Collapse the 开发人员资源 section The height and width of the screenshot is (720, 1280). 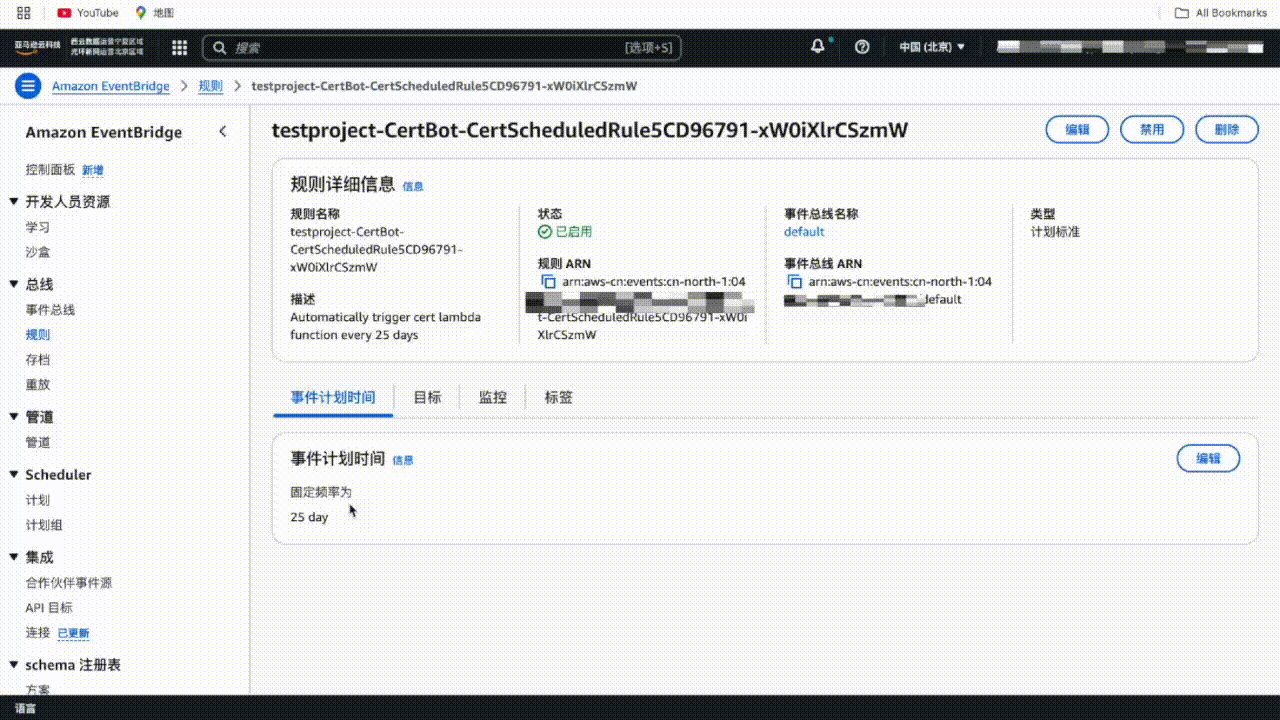(x=14, y=201)
